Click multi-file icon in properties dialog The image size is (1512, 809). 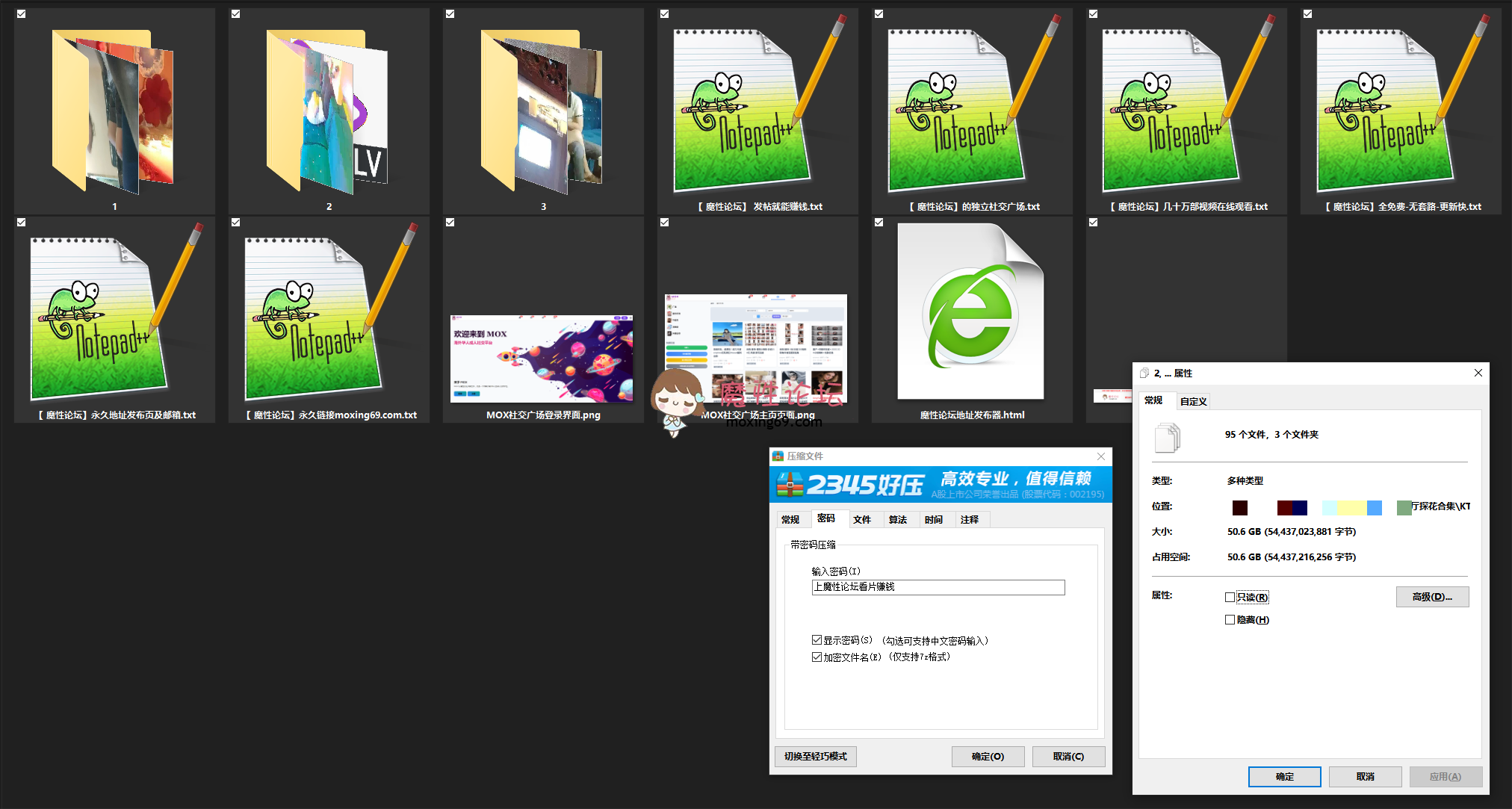pyautogui.click(x=1168, y=438)
